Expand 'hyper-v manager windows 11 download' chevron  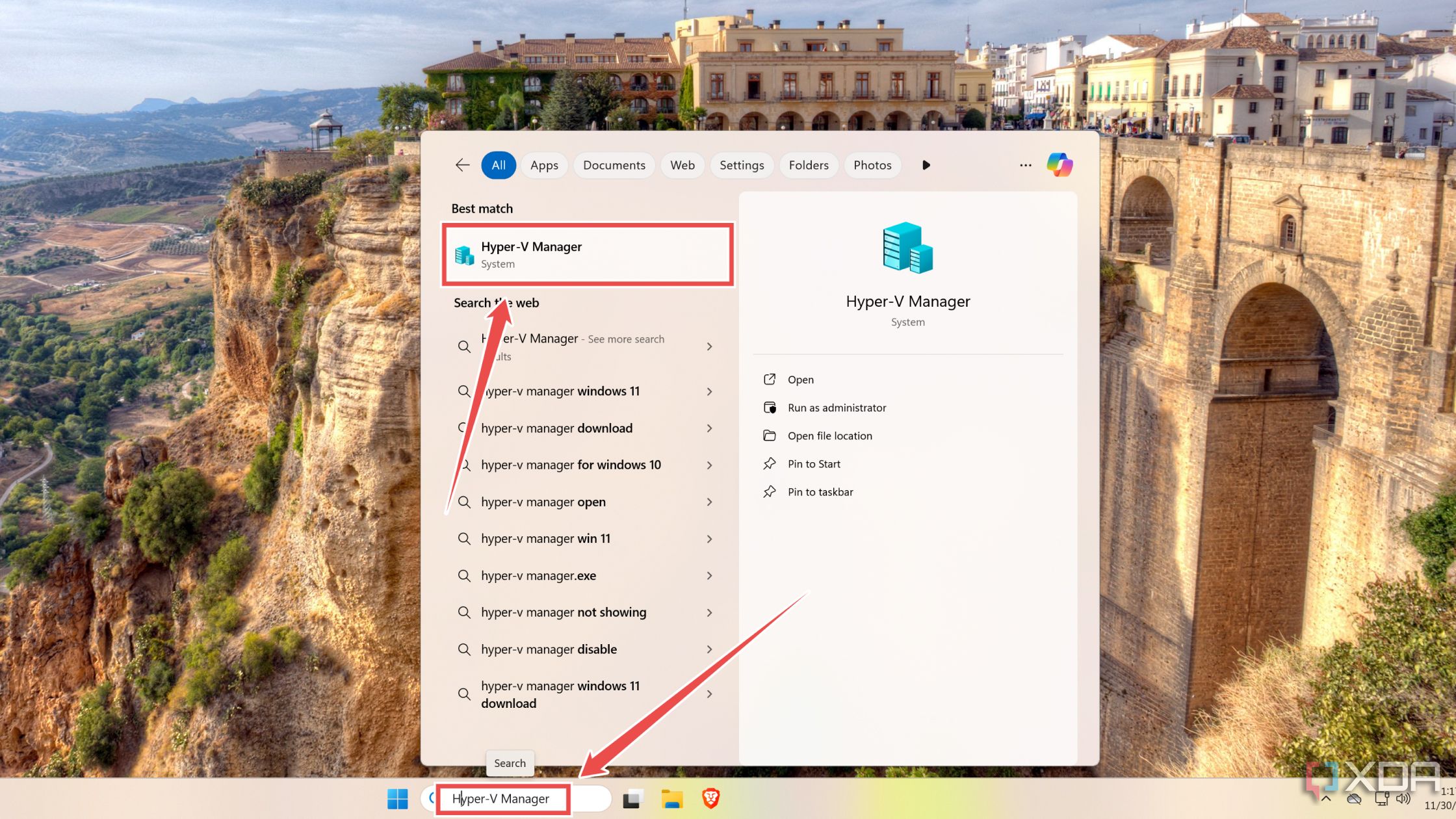point(709,694)
